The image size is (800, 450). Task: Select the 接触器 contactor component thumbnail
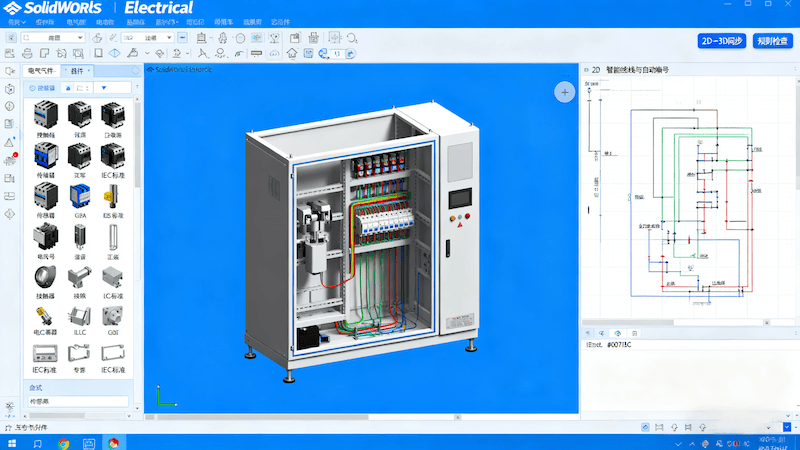[x=45, y=113]
